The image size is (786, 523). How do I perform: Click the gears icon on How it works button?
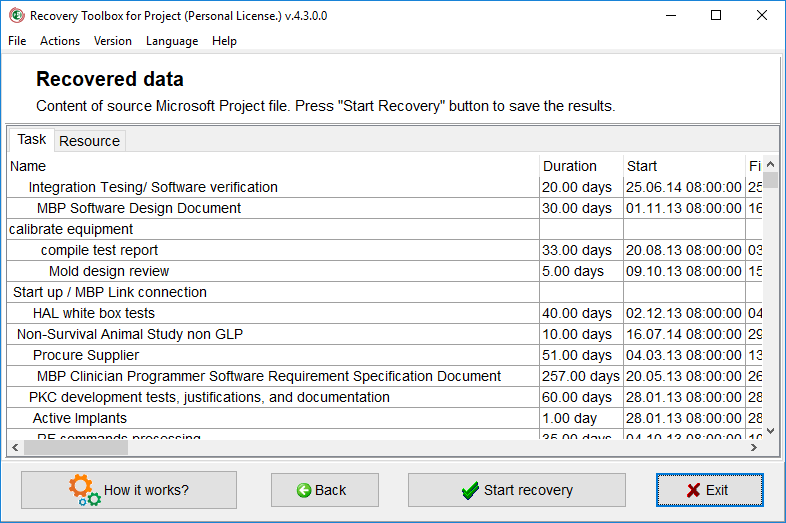point(84,490)
